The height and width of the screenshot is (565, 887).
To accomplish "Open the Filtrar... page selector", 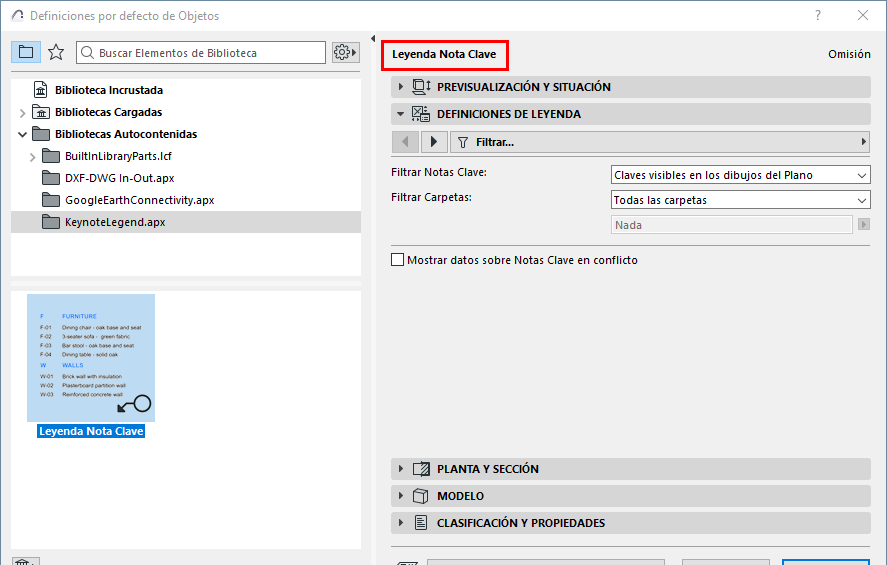I will [x=660, y=142].
